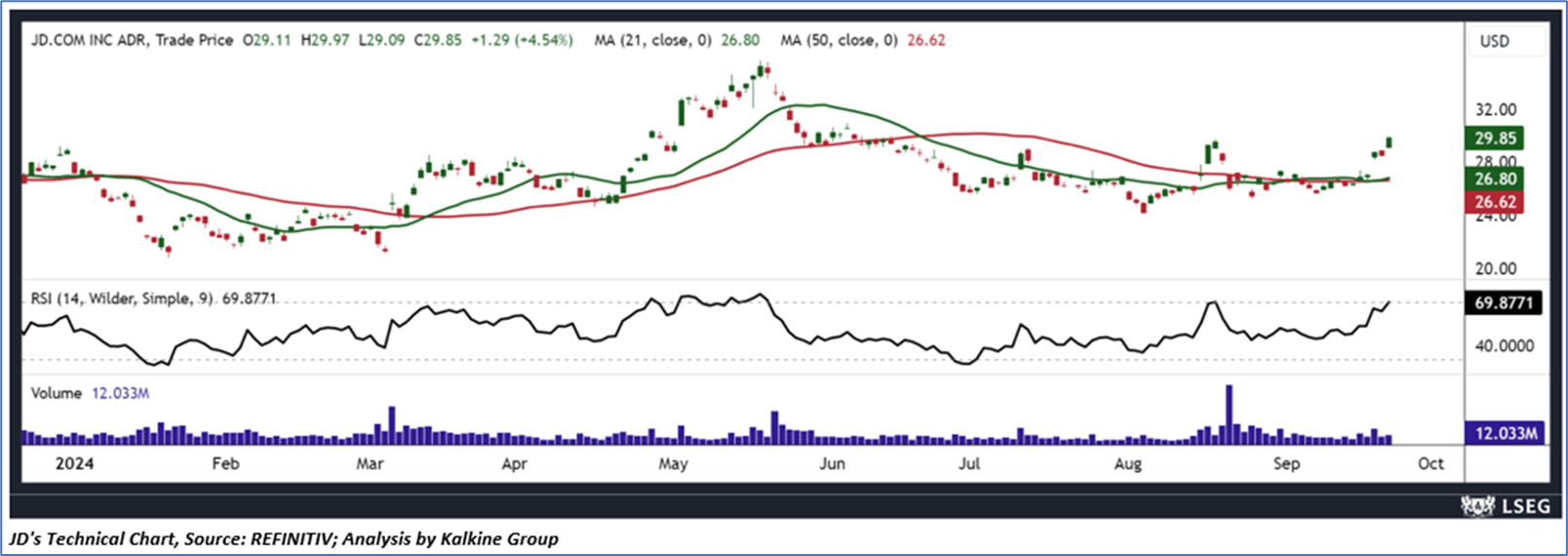Screen dimensions: 1568x556
Task: Select the close price C29.85 value
Action: tap(438, 40)
